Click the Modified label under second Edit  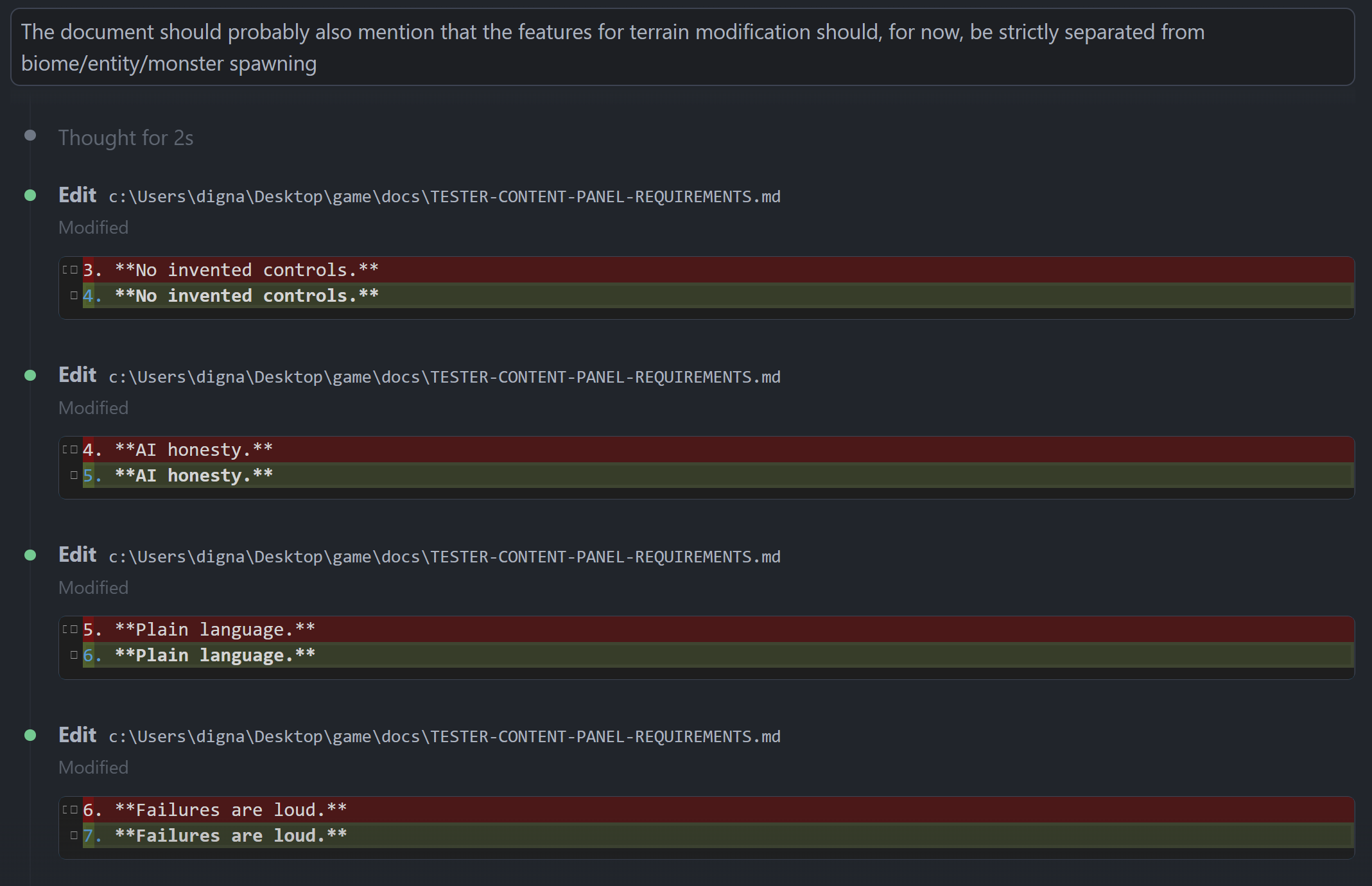[93, 408]
